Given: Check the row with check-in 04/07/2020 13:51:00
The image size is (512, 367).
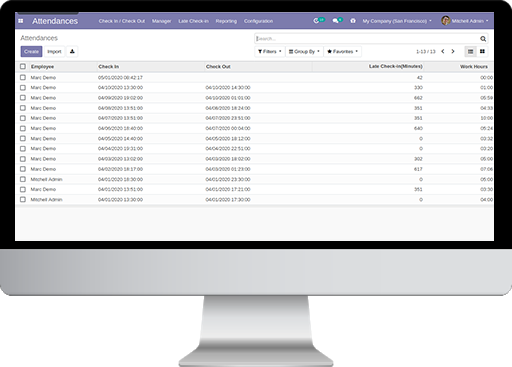Looking at the screenshot, I should point(23,118).
